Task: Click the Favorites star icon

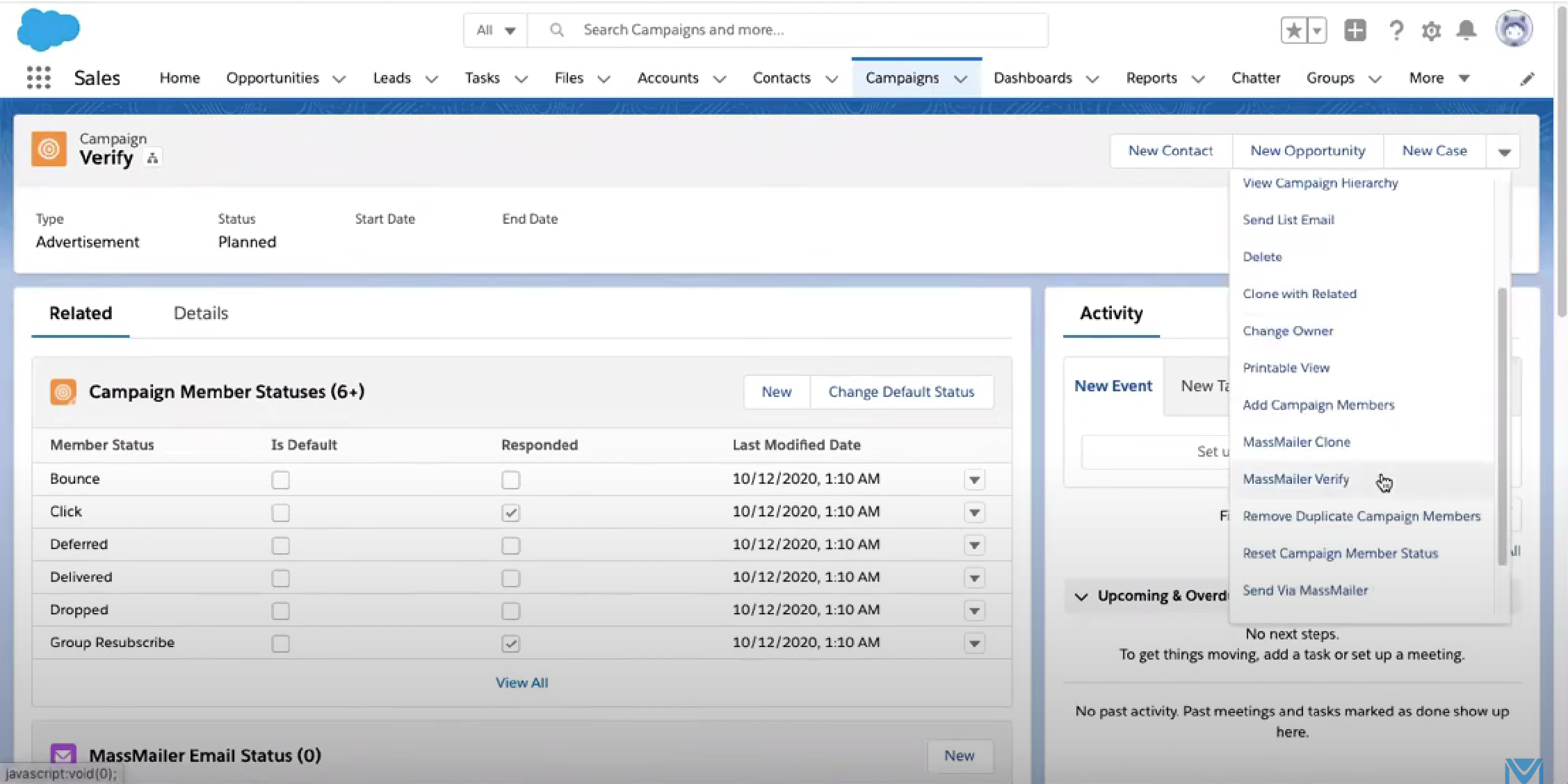Action: pyautogui.click(x=1293, y=31)
